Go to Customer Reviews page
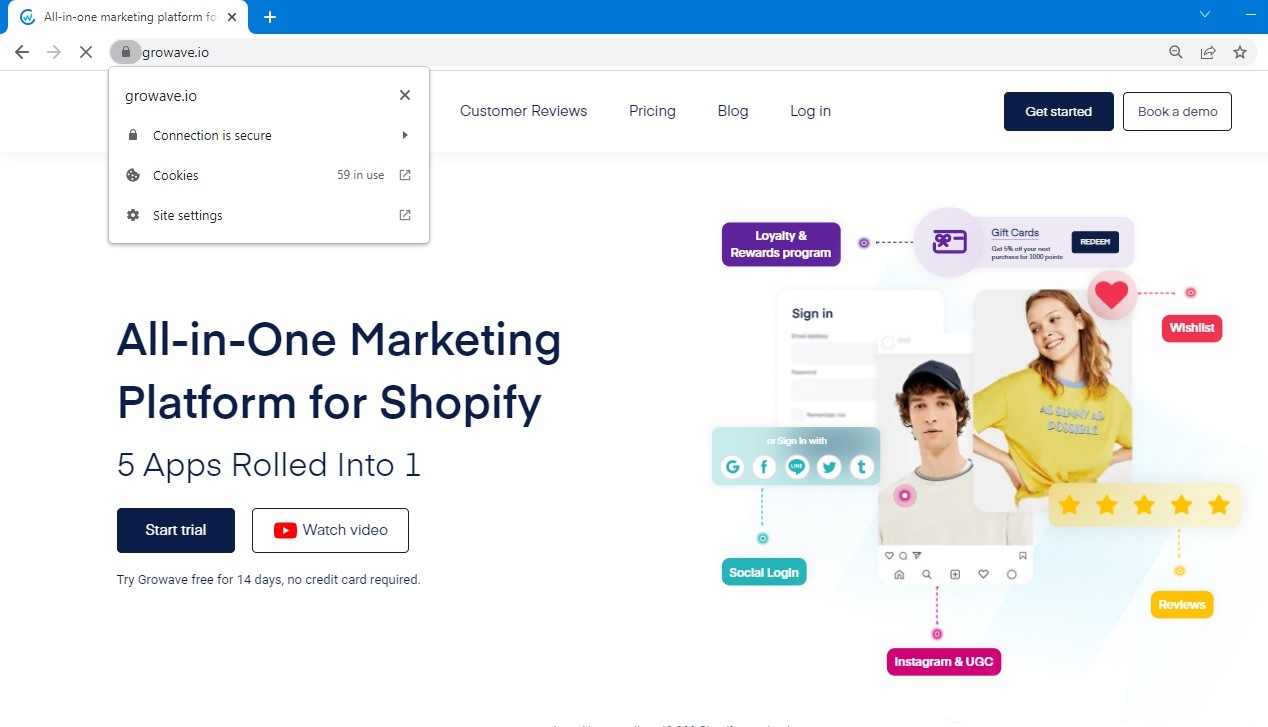Screen dimensions: 1268x727 [x=524, y=111]
